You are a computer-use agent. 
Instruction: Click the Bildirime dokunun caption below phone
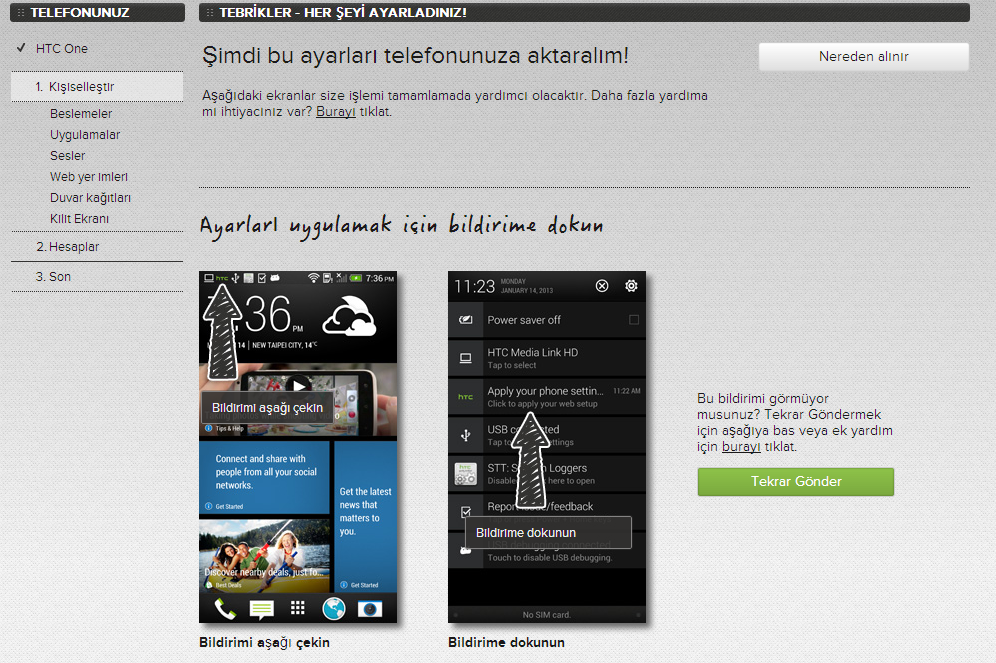(506, 642)
